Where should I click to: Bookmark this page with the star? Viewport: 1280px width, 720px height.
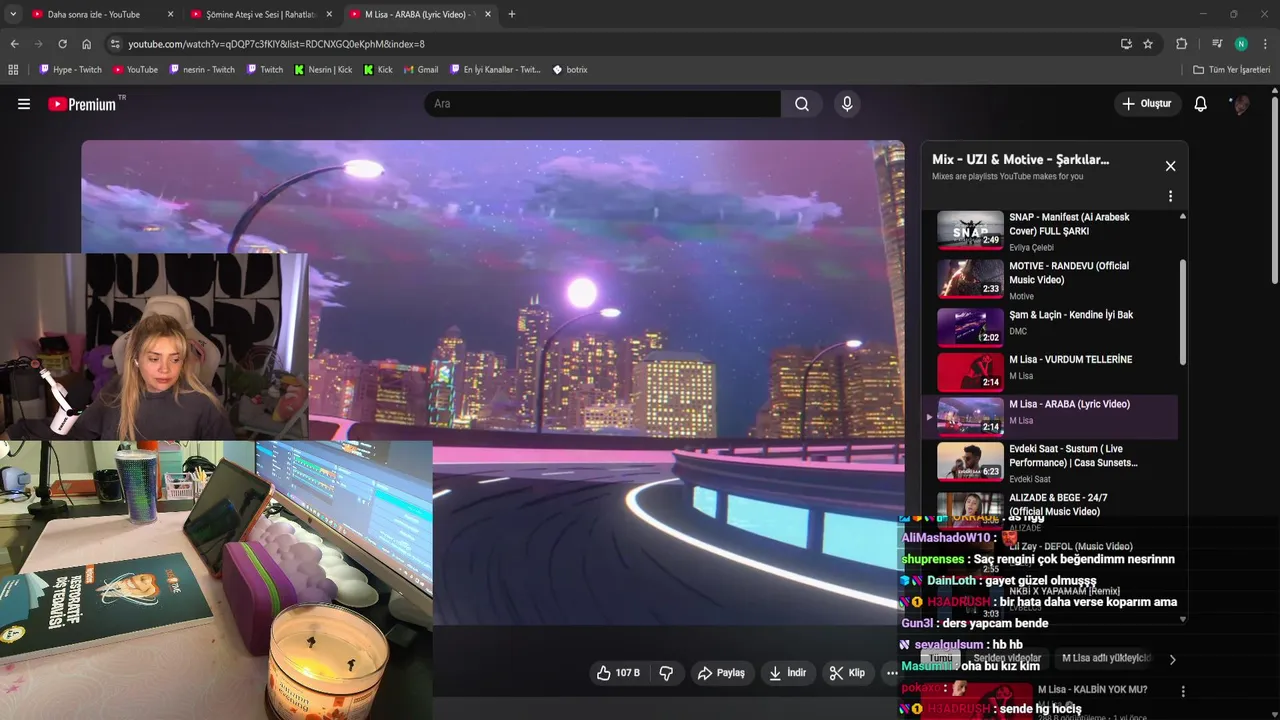[x=1148, y=44]
